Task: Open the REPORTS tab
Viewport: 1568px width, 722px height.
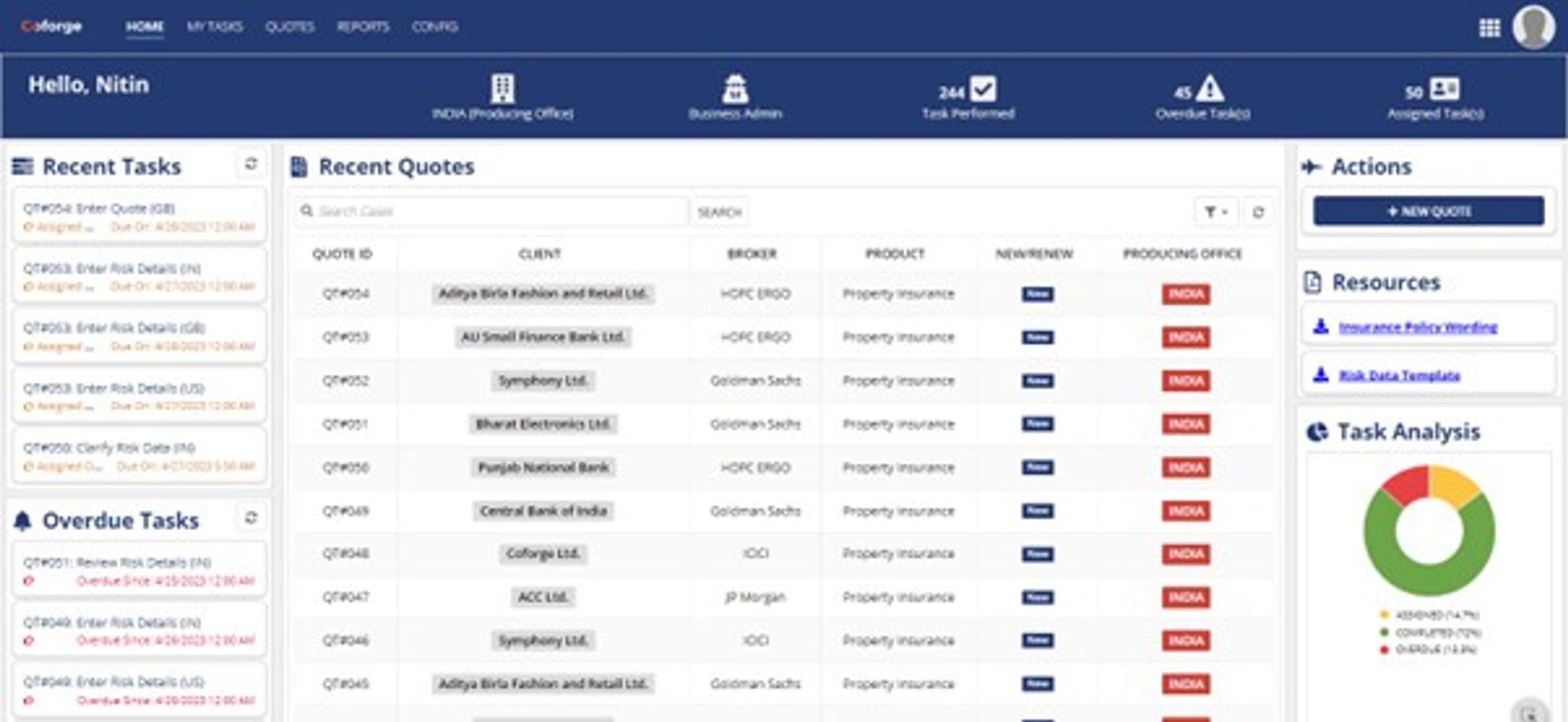Action: point(363,27)
